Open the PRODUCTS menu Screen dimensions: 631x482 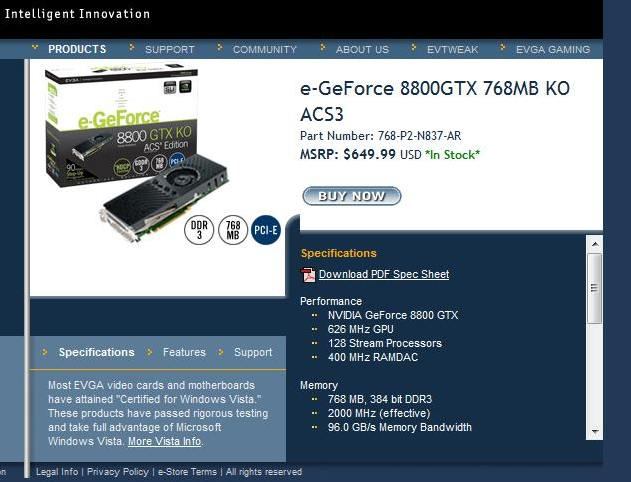coord(77,49)
